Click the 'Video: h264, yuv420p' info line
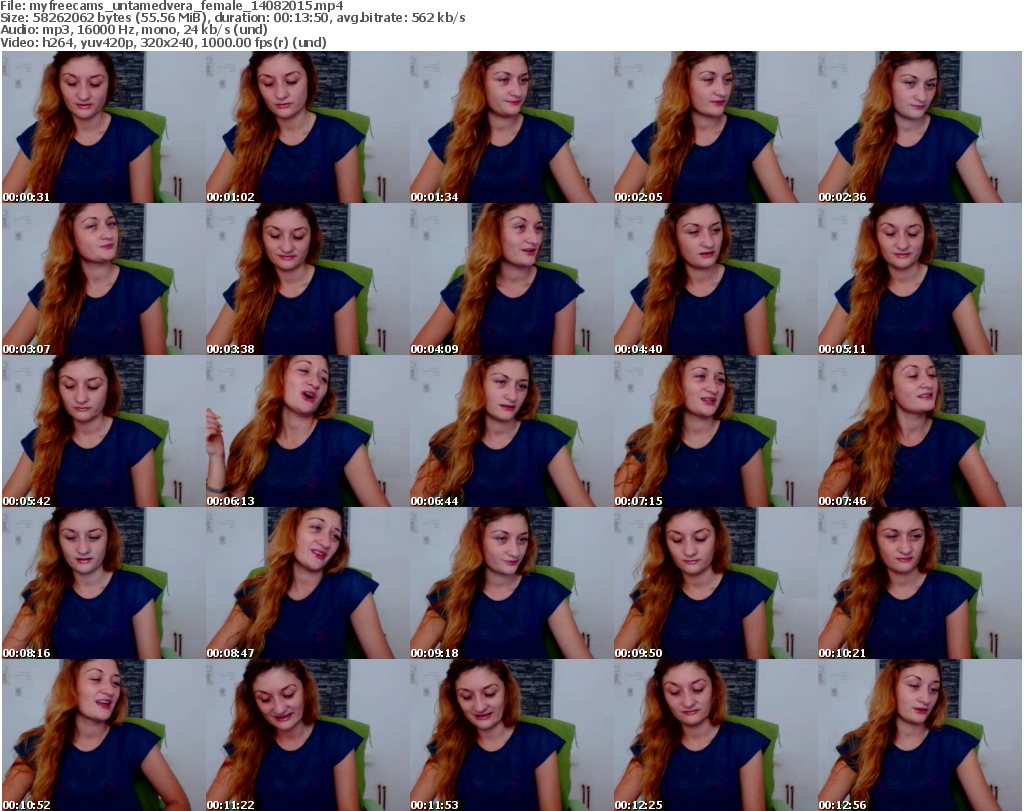The image size is (1024, 811). click(163, 42)
